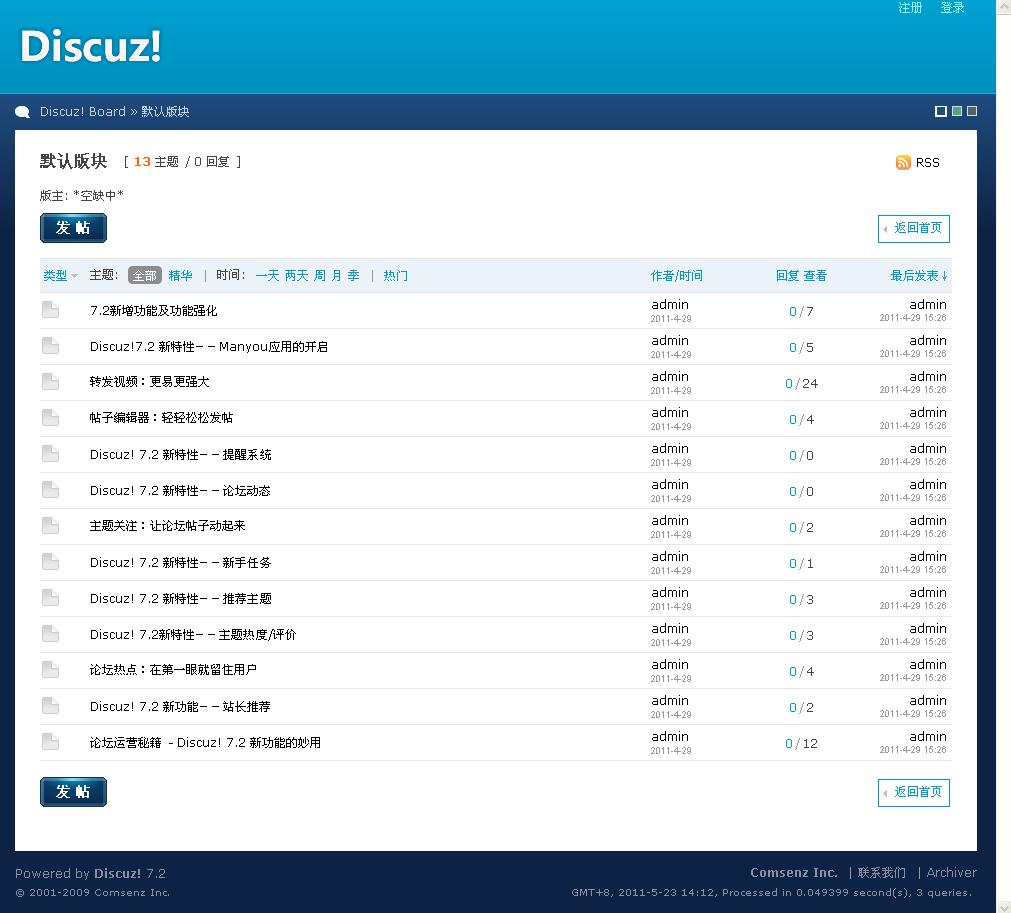Sort by the 作者/时间 column header
The height and width of the screenshot is (913, 1011).
(x=676, y=276)
